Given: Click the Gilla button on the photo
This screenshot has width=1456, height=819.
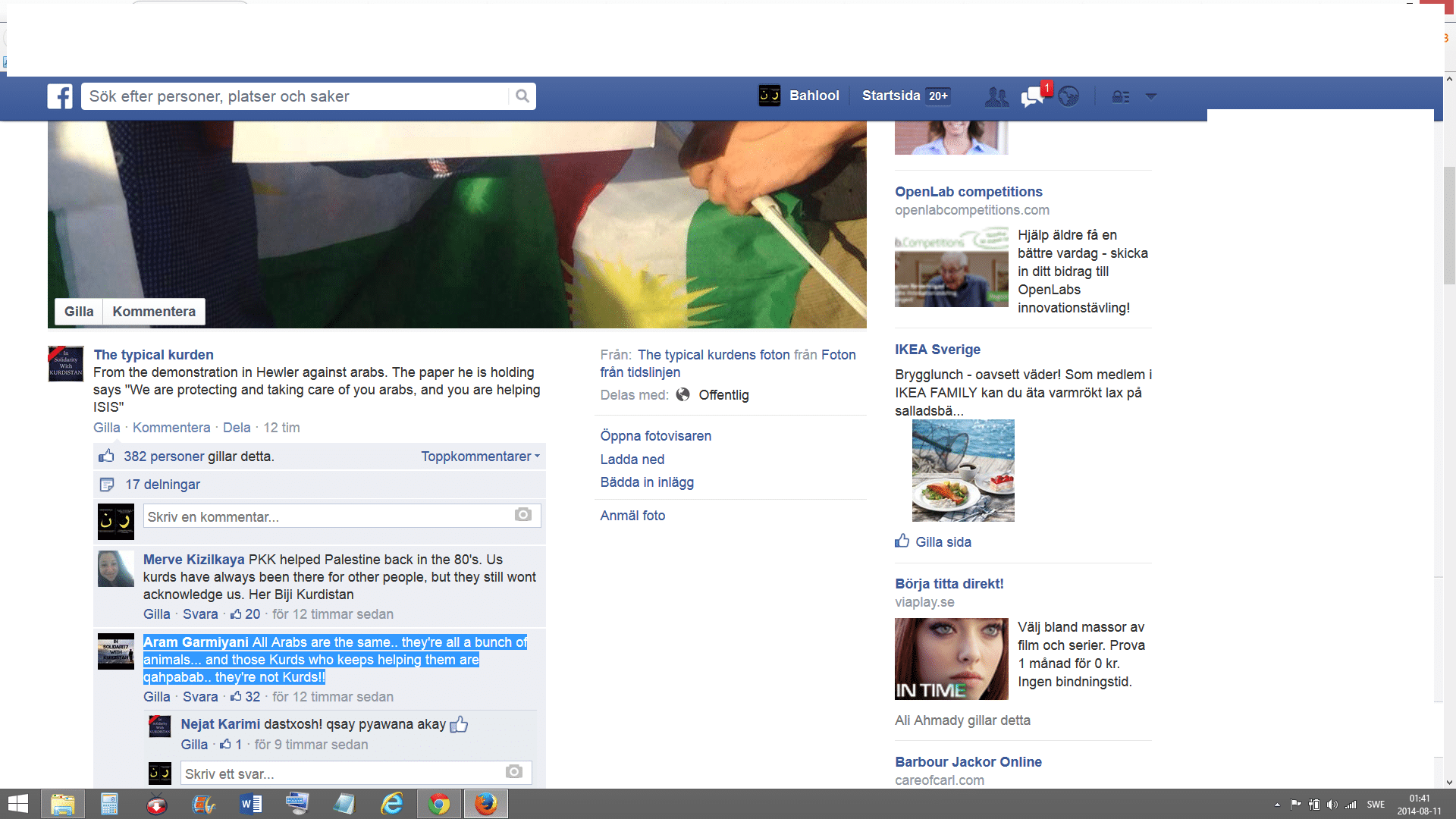Looking at the screenshot, I should (x=79, y=312).
